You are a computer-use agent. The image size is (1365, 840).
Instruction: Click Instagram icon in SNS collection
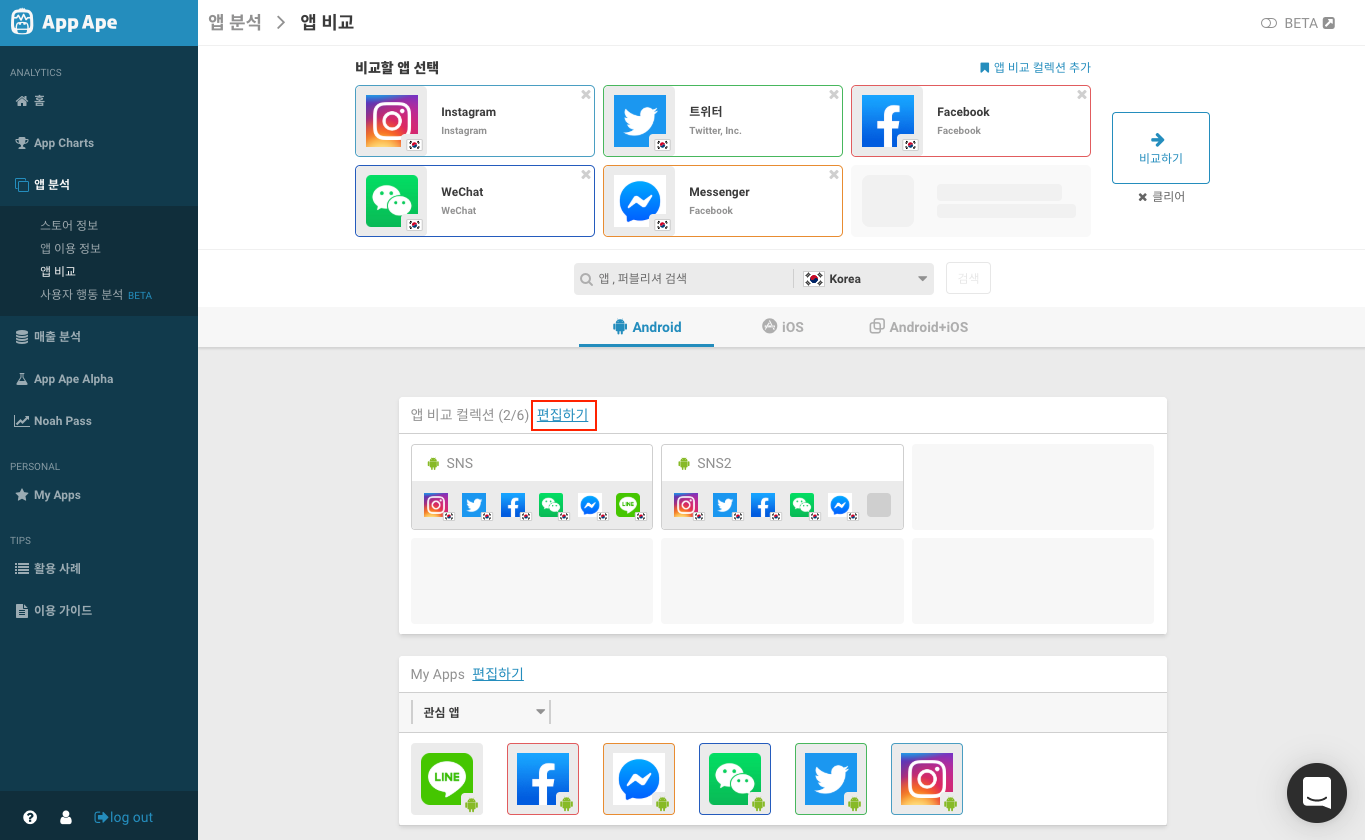point(436,505)
